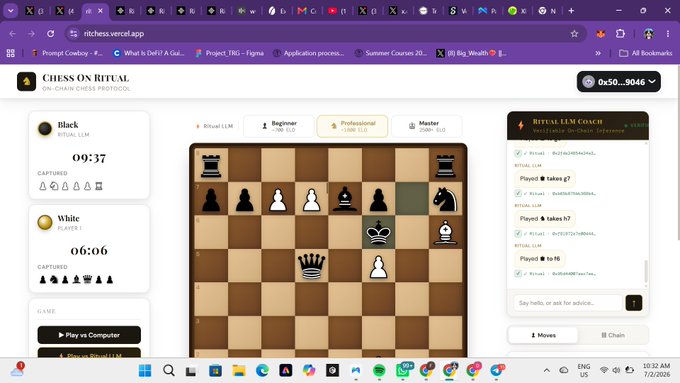Screen dimensions: 680x383
Task: Reload the page with refresh button
Action: [51, 33]
